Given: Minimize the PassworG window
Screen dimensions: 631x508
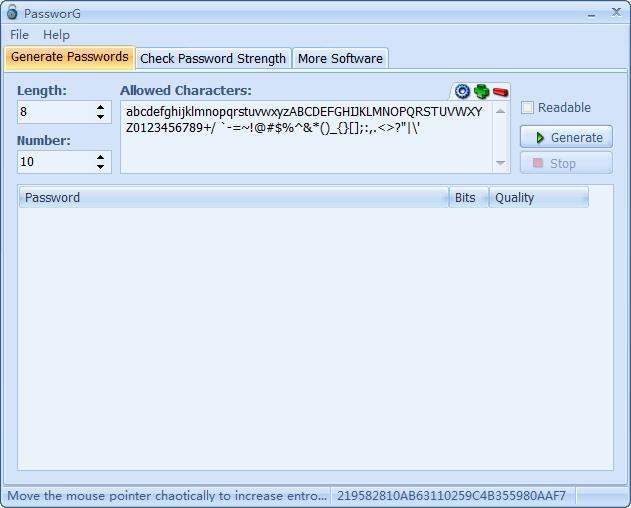Looking at the screenshot, I should pos(591,13).
